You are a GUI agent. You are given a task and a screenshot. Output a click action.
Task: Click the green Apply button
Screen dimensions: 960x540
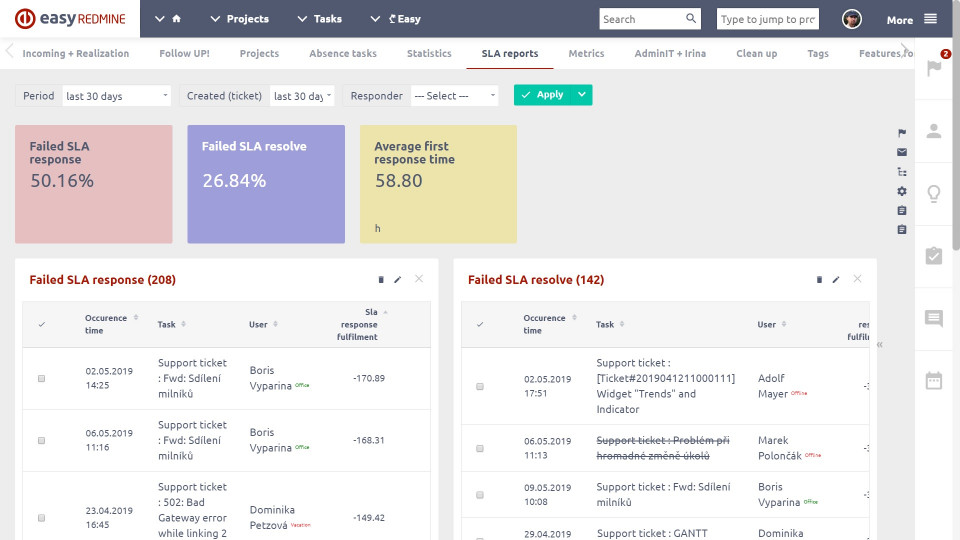542,95
